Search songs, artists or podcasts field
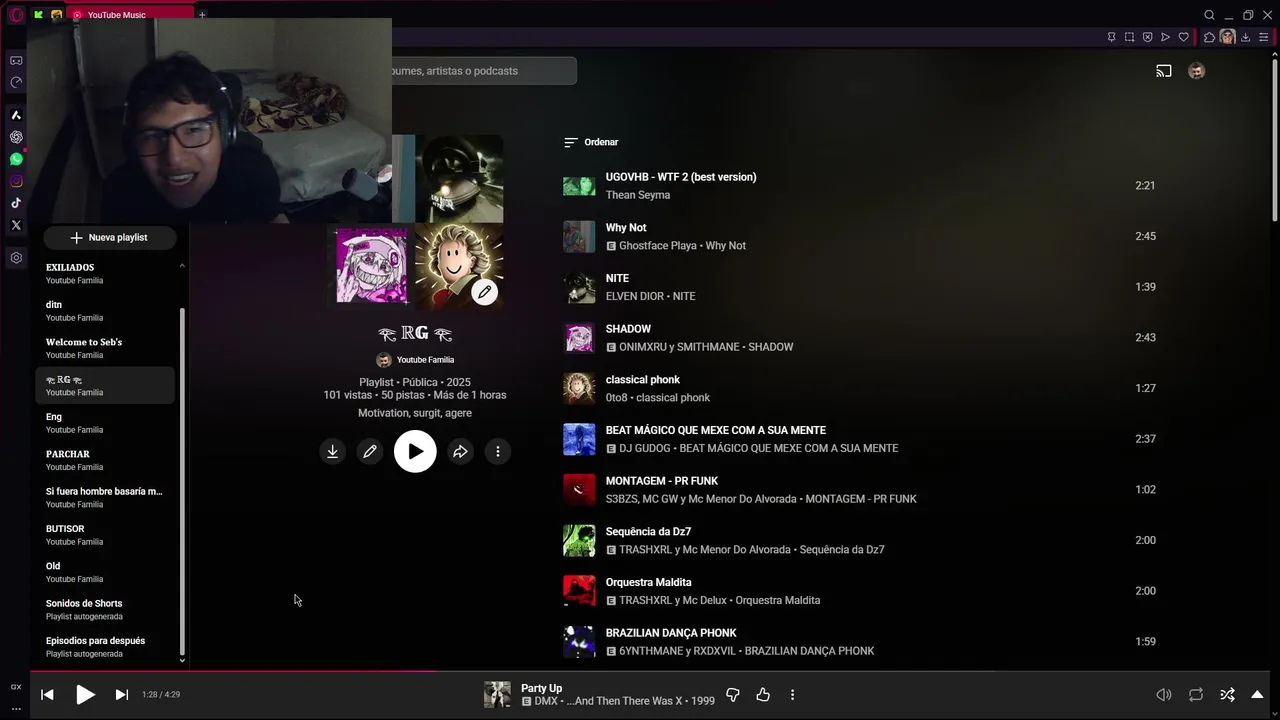The width and height of the screenshot is (1280, 720). click(x=484, y=71)
